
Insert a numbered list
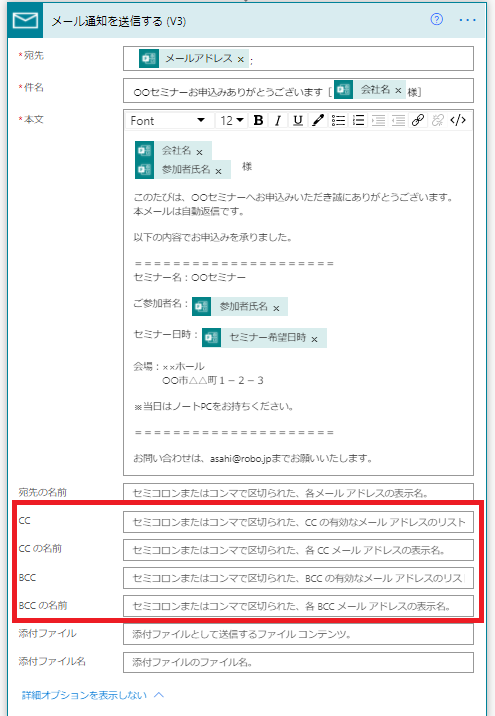[358, 120]
